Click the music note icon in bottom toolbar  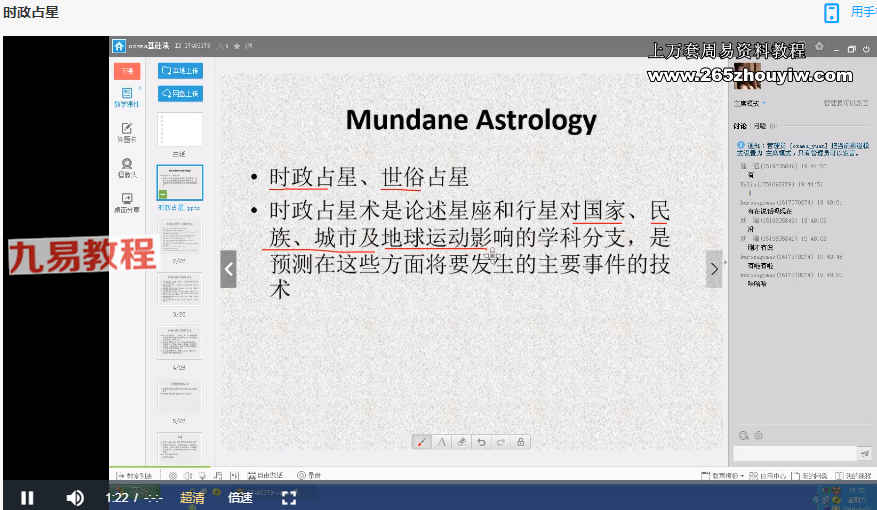click(218, 475)
